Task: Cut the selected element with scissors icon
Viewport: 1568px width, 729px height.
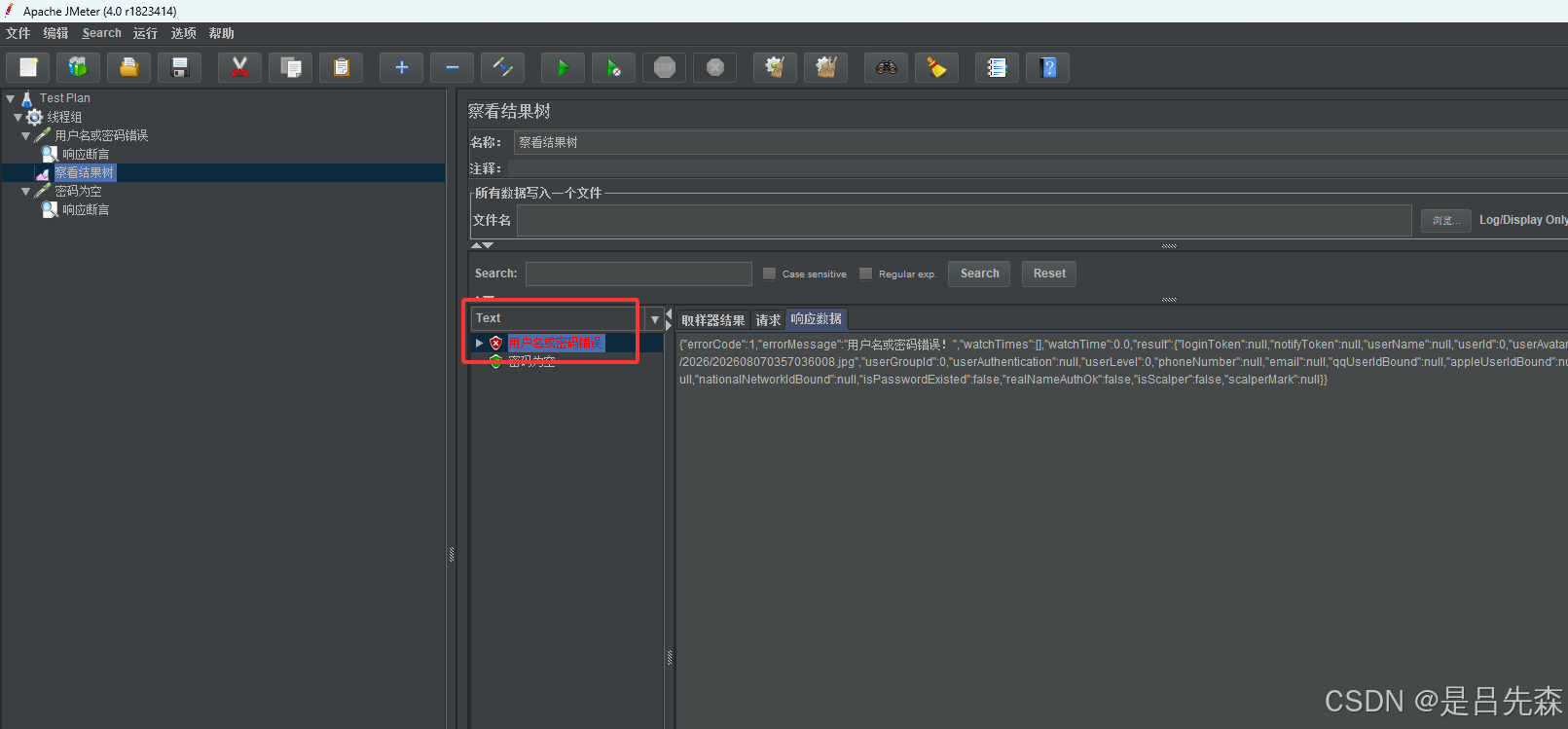Action: pos(239,67)
